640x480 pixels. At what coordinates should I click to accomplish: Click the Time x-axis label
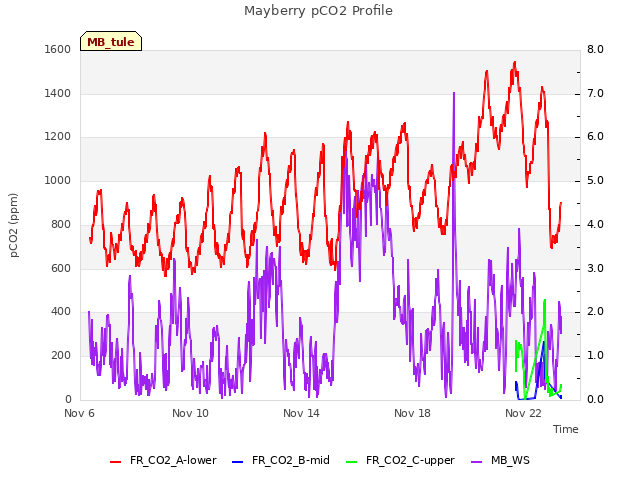pos(566,429)
